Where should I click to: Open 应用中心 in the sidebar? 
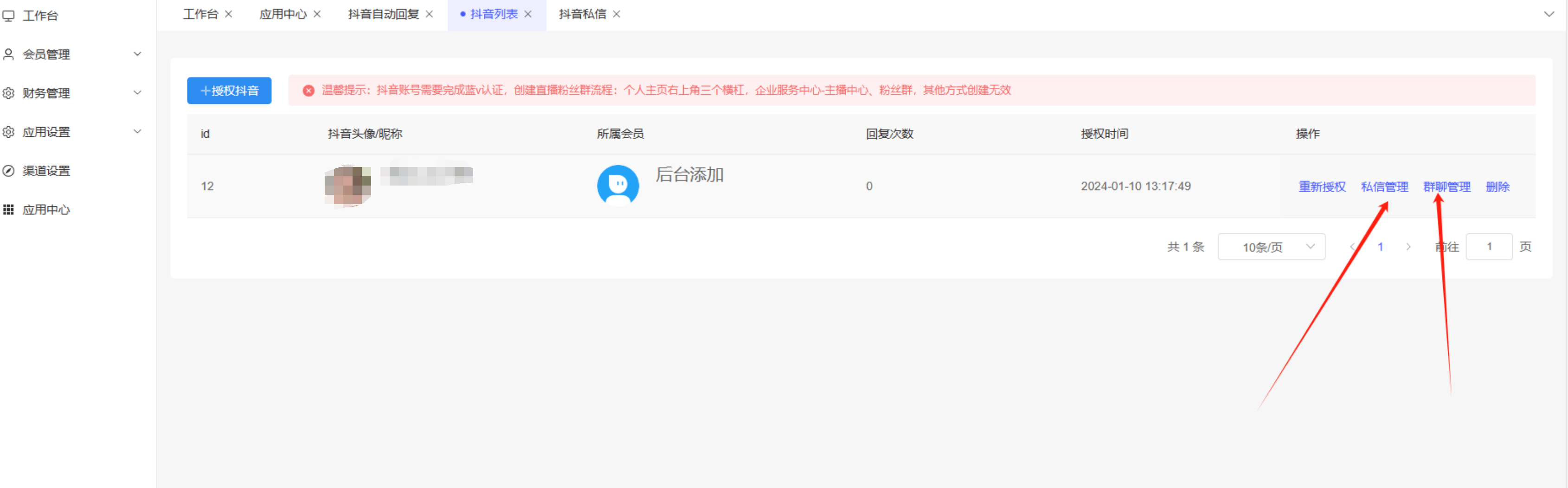point(46,210)
